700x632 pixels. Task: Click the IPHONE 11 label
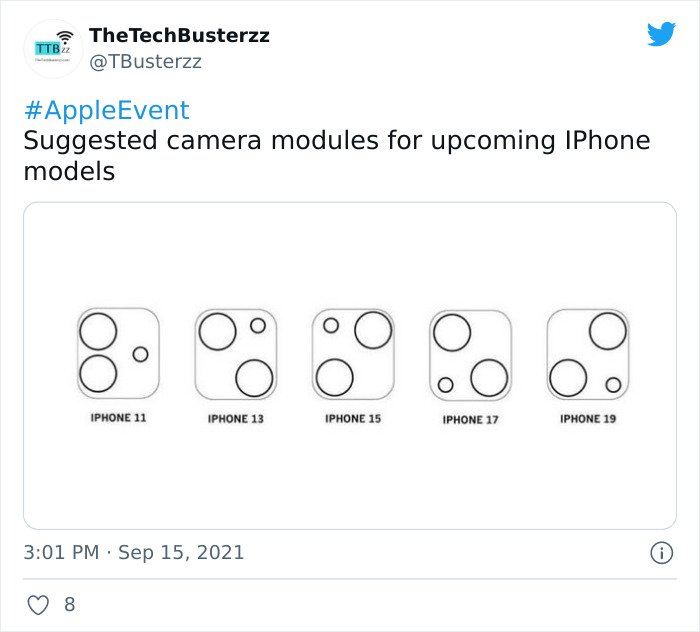[118, 418]
